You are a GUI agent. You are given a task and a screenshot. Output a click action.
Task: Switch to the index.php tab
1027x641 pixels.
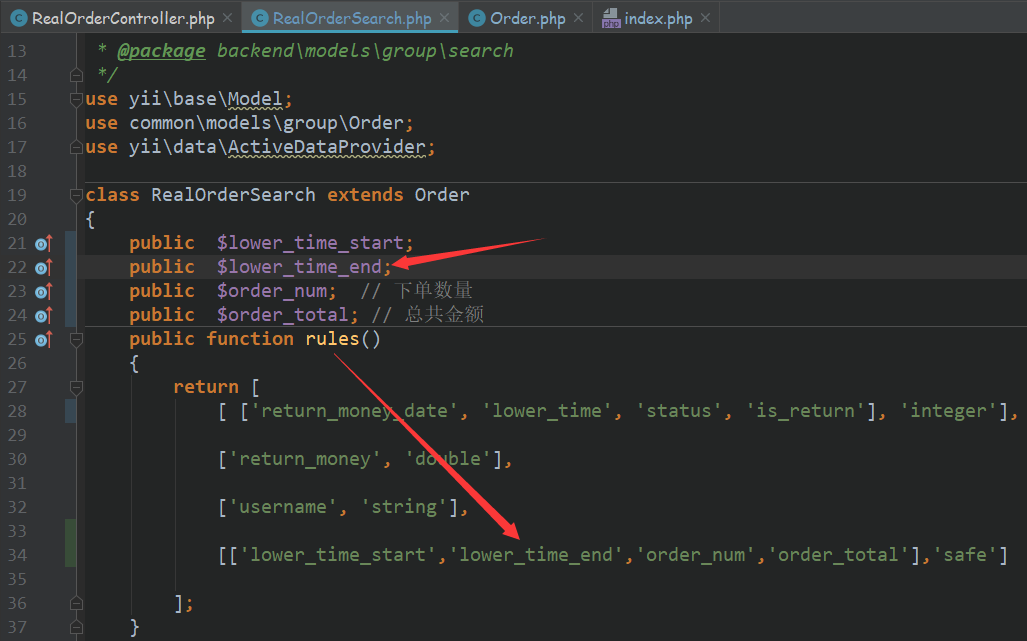coord(658,18)
